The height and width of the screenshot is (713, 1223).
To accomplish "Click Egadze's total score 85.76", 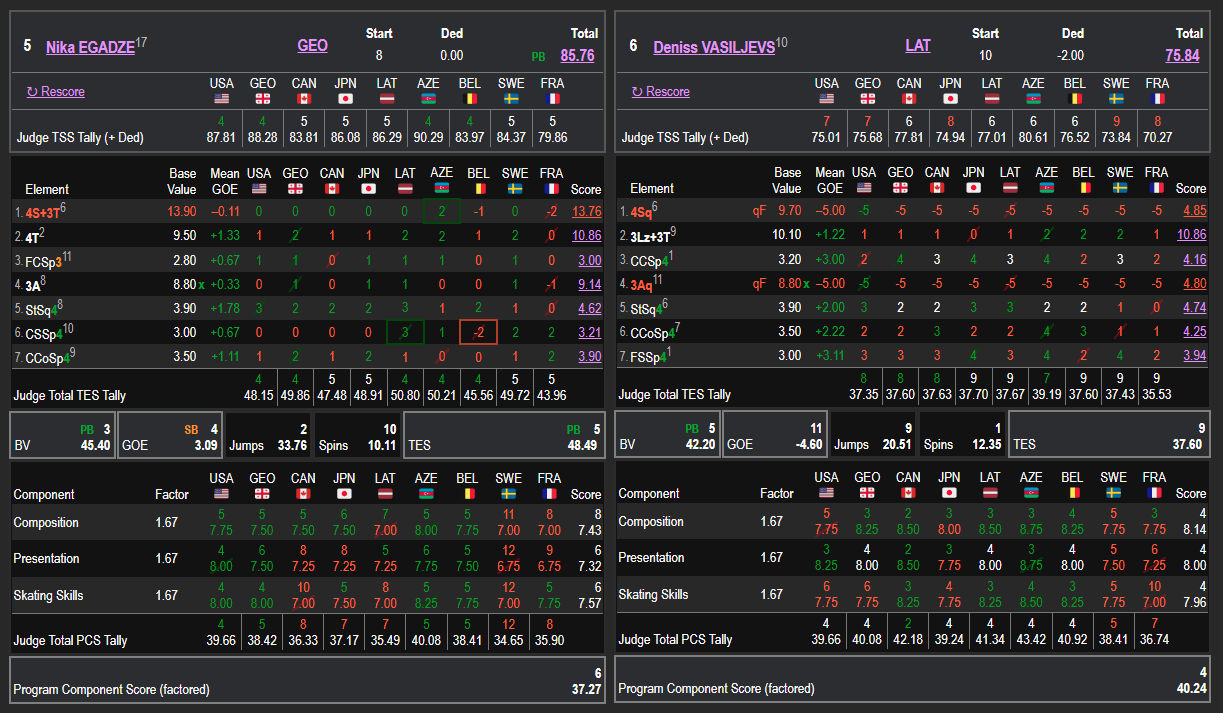I will (577, 56).
